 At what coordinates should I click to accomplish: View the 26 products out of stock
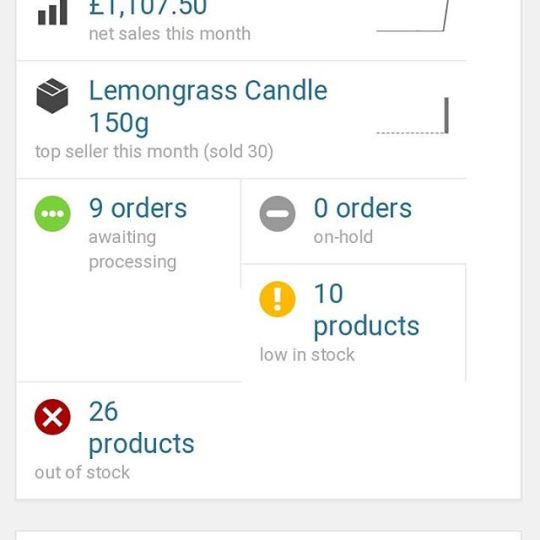142,427
